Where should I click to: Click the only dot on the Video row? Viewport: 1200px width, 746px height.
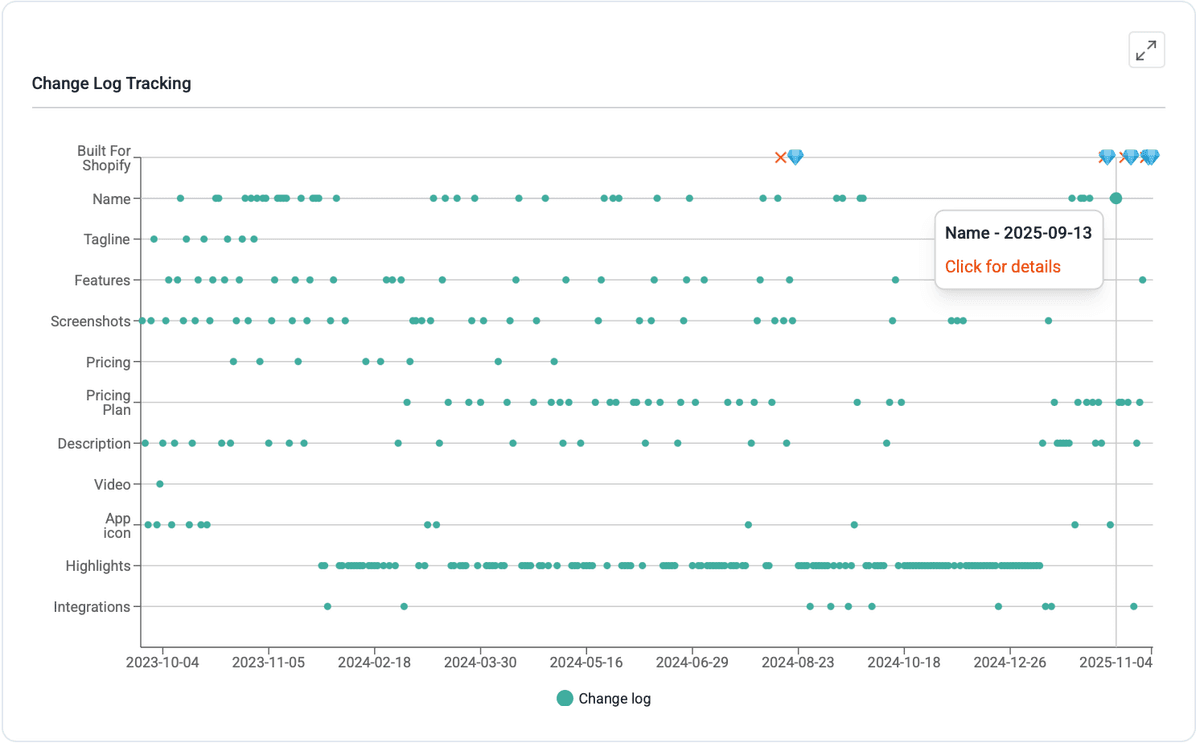pos(160,484)
